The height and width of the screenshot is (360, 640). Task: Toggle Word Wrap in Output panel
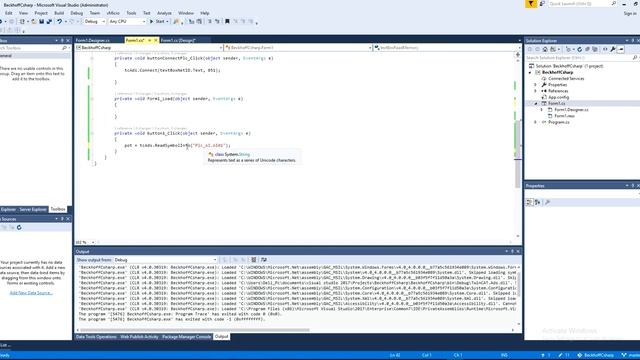[x=264, y=260]
